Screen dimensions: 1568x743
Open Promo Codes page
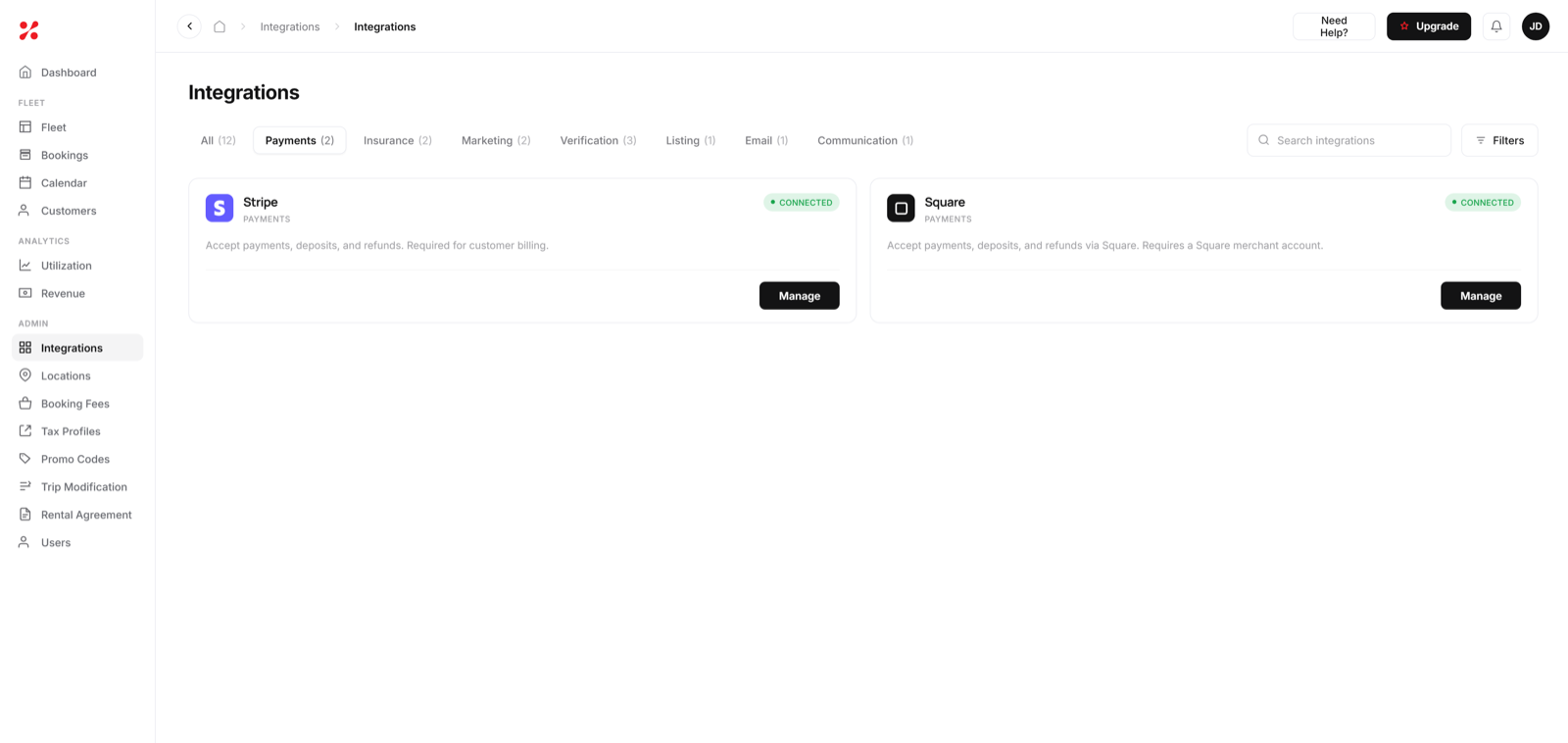pos(77,459)
